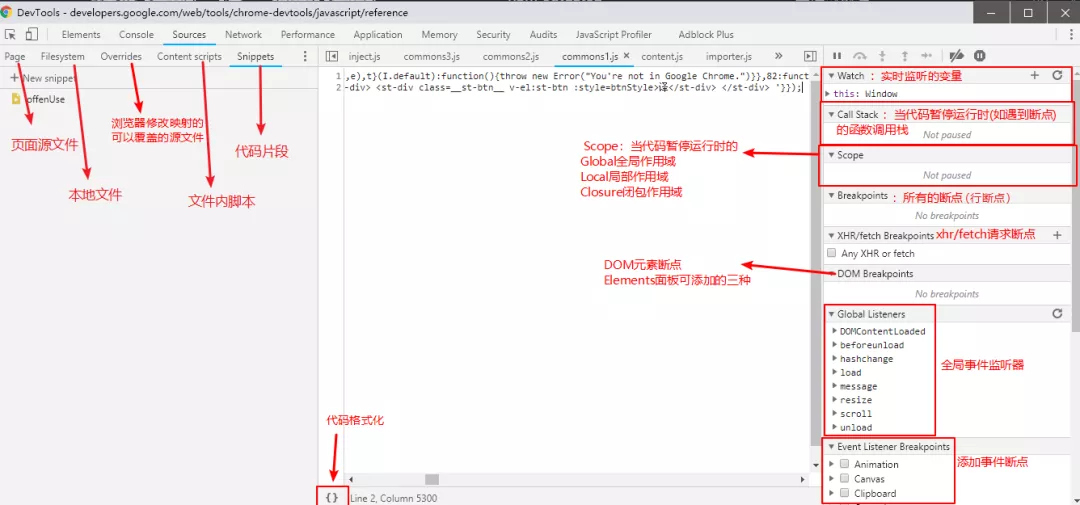
Task: Activate the inspect element picker icon
Action: click(10, 34)
